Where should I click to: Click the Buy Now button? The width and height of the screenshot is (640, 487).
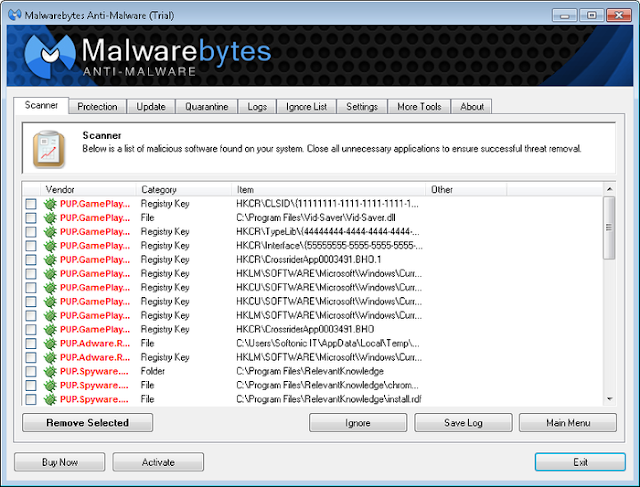(x=60, y=462)
